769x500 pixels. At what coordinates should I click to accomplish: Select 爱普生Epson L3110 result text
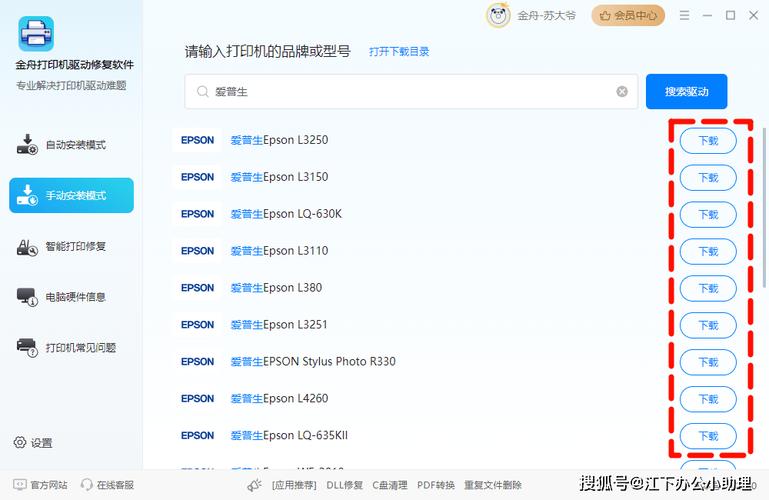point(279,251)
